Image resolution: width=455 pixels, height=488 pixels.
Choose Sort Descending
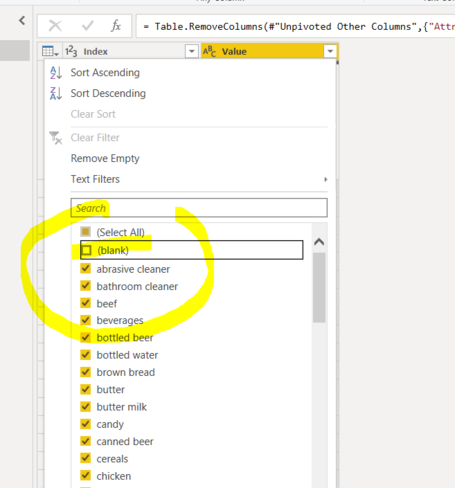click(x=108, y=93)
